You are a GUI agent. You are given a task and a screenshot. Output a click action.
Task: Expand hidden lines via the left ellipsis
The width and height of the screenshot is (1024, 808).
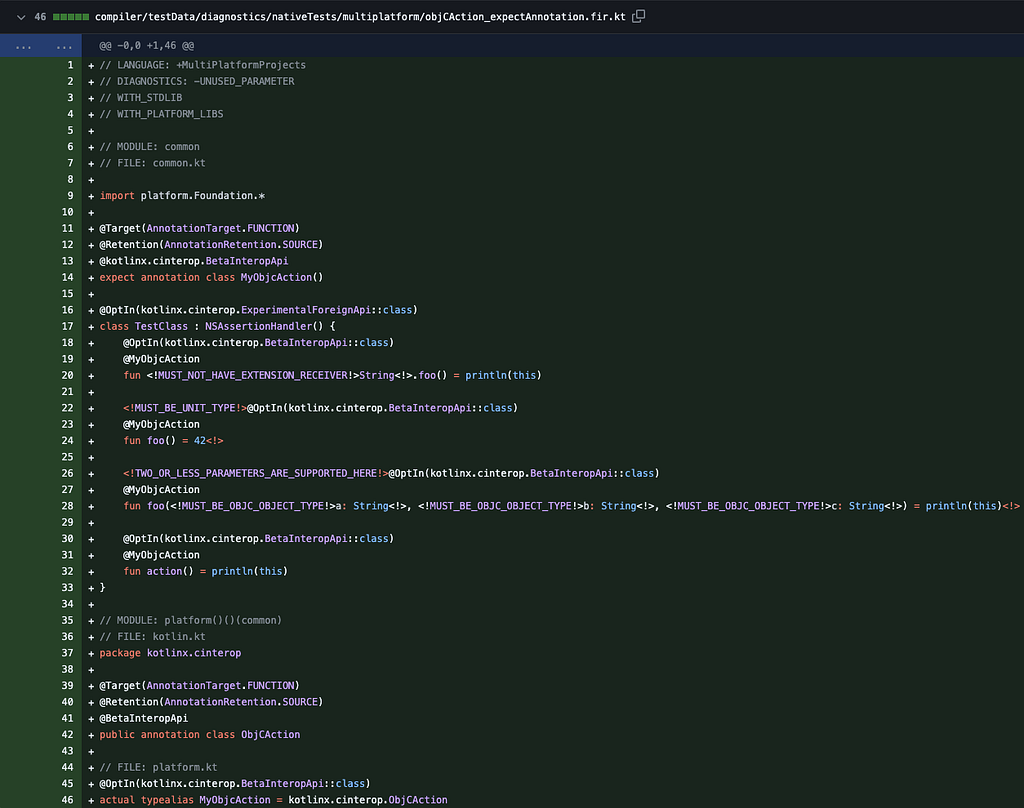point(24,46)
